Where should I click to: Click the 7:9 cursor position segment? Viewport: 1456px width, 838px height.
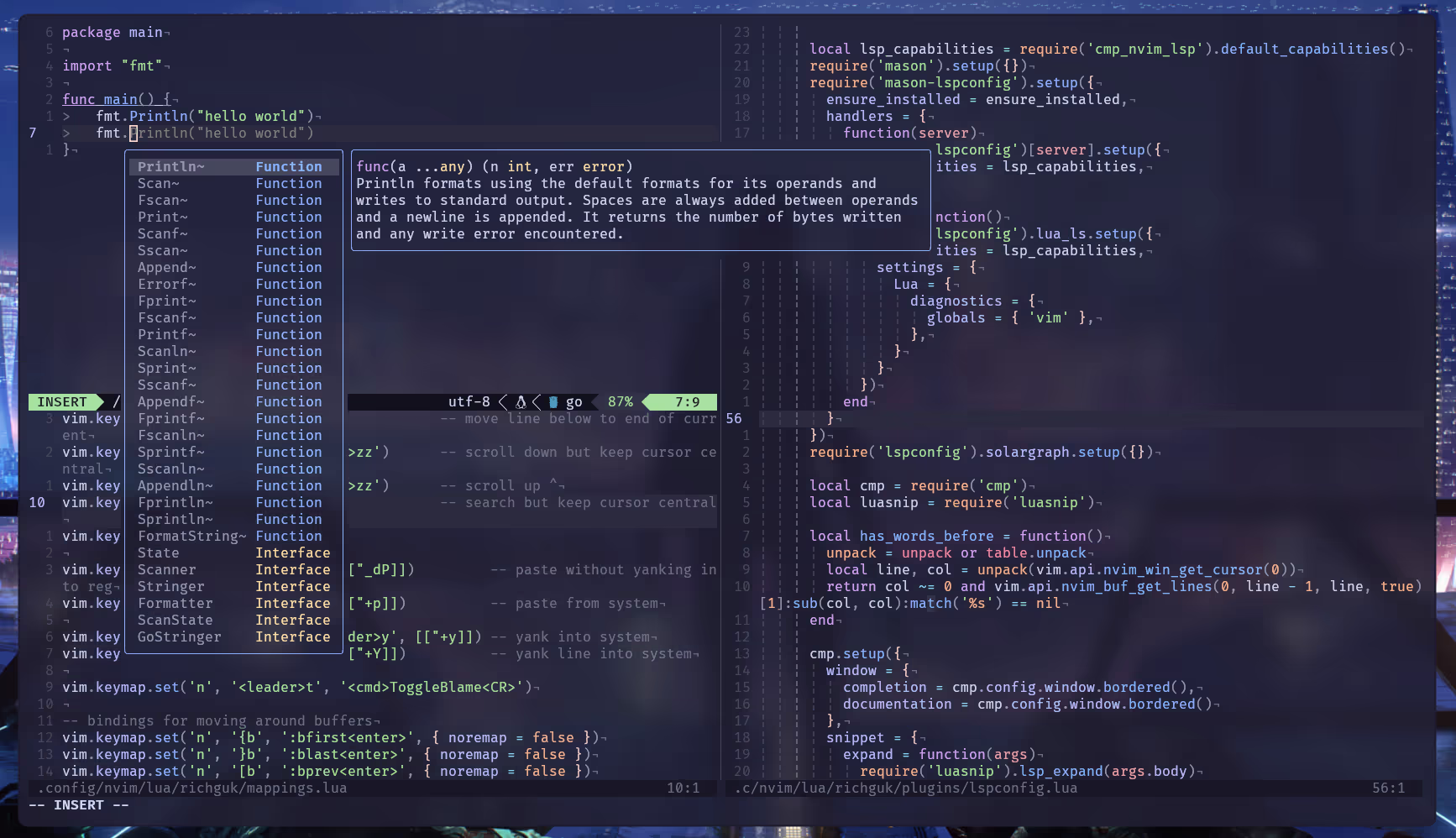click(x=687, y=402)
